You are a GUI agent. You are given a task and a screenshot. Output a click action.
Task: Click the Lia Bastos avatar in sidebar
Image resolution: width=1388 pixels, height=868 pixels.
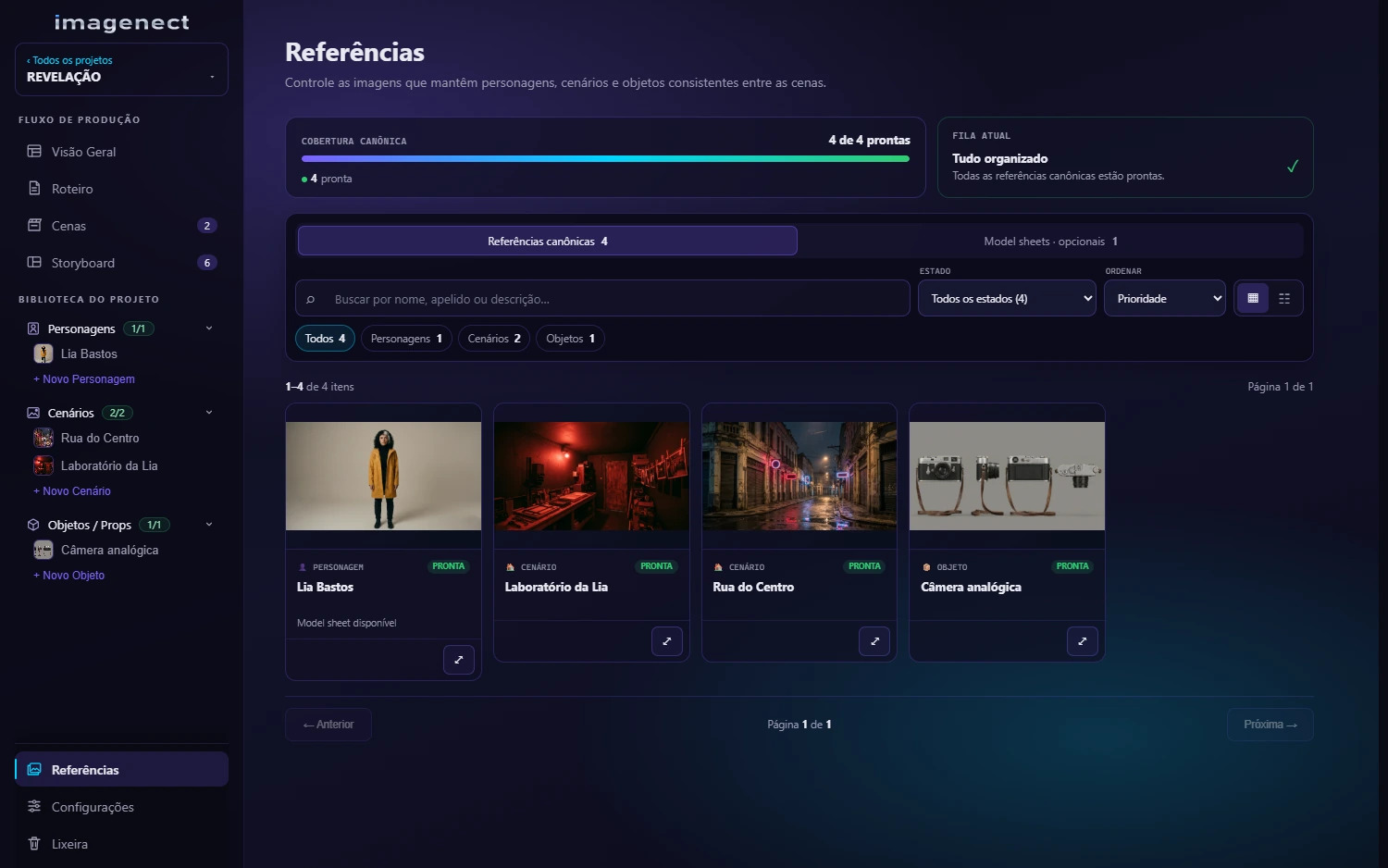click(x=43, y=353)
